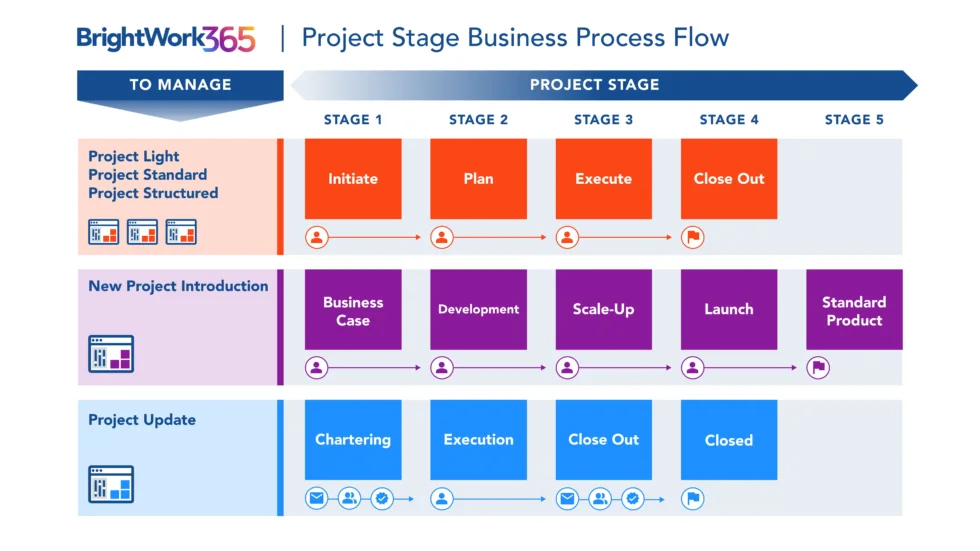
Task: Click the Project Update template icon
Action: pos(111,484)
